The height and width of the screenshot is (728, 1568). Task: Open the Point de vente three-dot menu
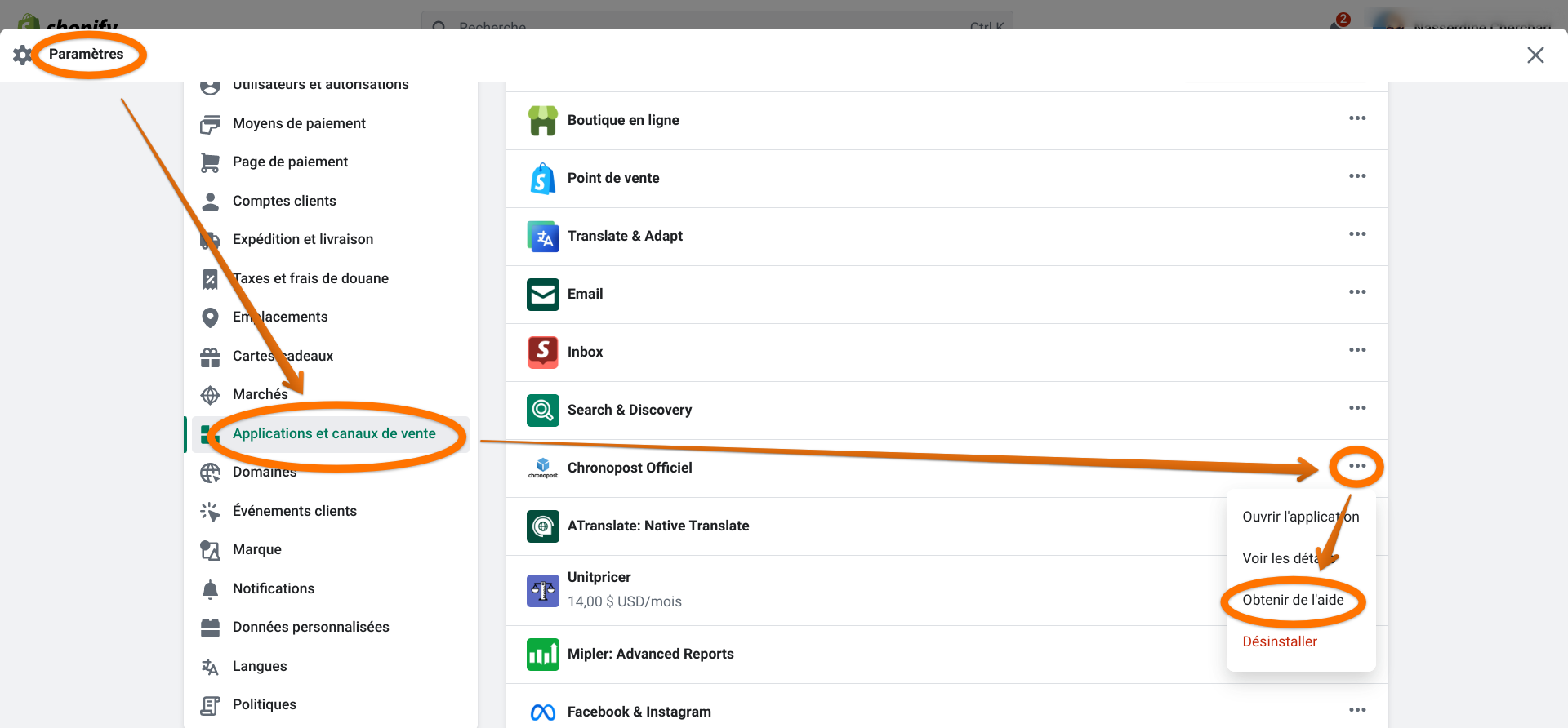1357,176
